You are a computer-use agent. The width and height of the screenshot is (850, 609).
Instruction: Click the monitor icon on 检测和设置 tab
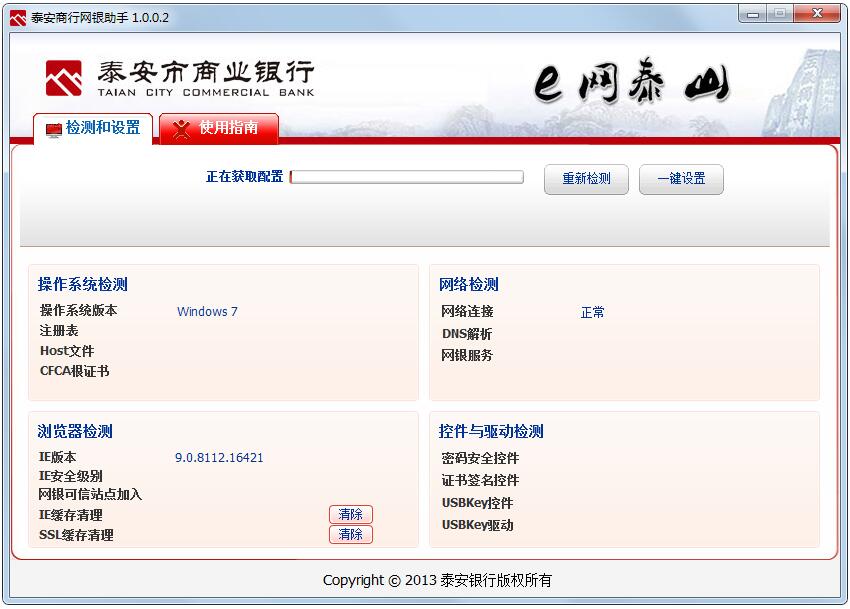pos(54,130)
